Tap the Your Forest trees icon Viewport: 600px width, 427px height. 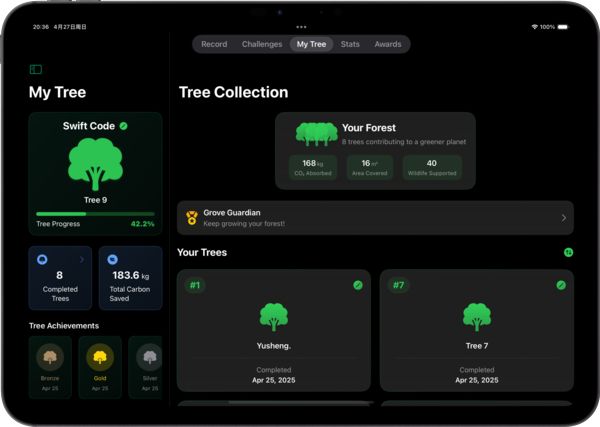point(316,133)
